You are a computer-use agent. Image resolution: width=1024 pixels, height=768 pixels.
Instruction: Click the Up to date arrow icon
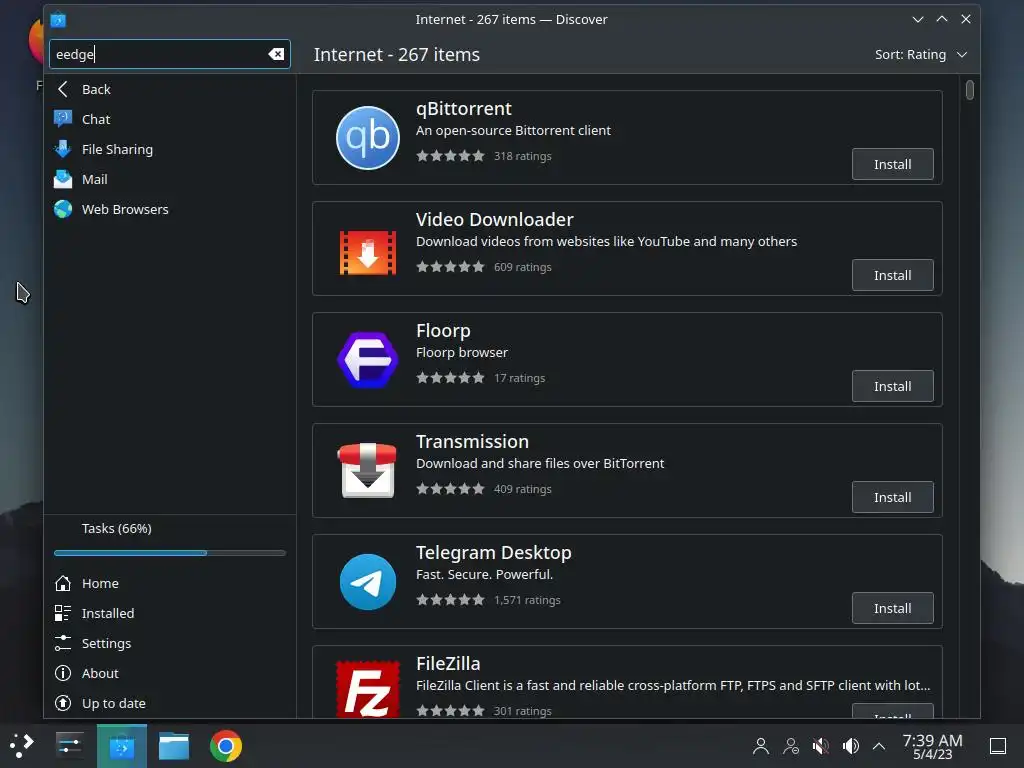point(63,703)
